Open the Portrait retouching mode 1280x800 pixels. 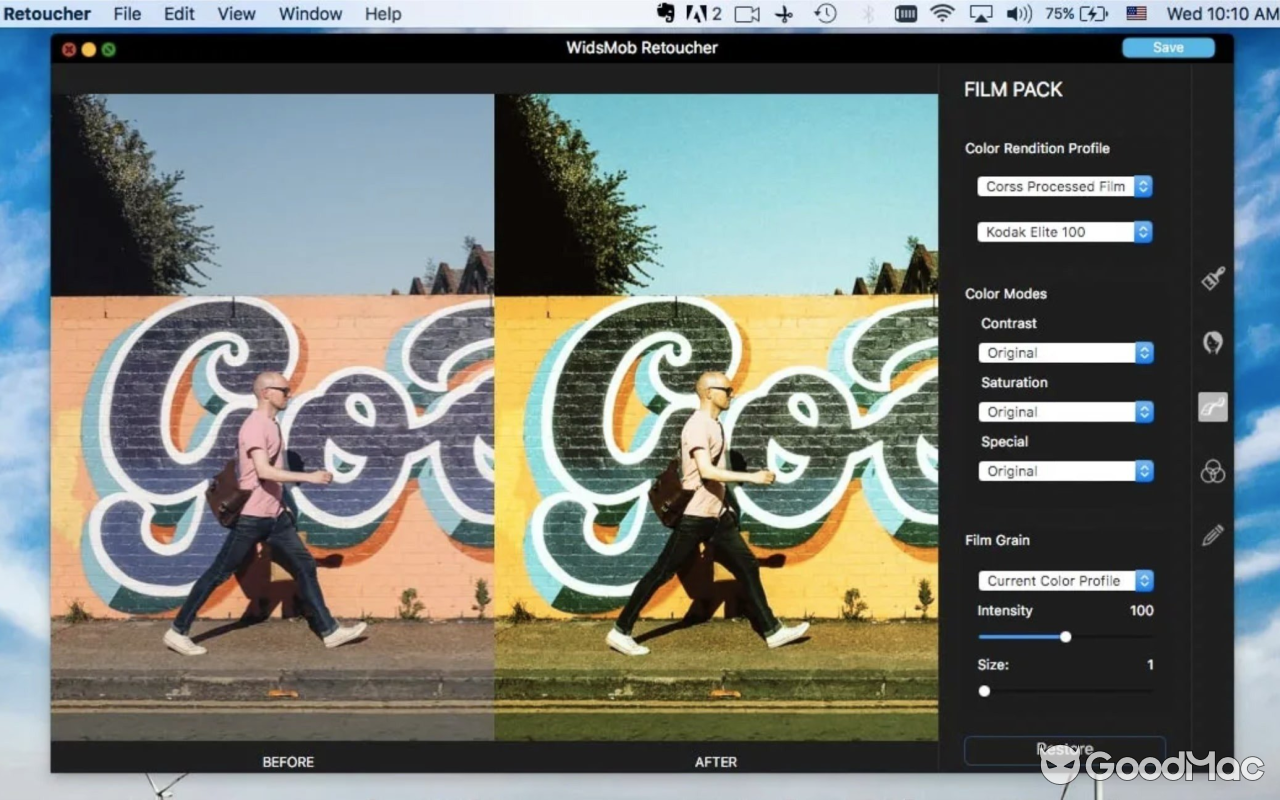pyautogui.click(x=1212, y=342)
